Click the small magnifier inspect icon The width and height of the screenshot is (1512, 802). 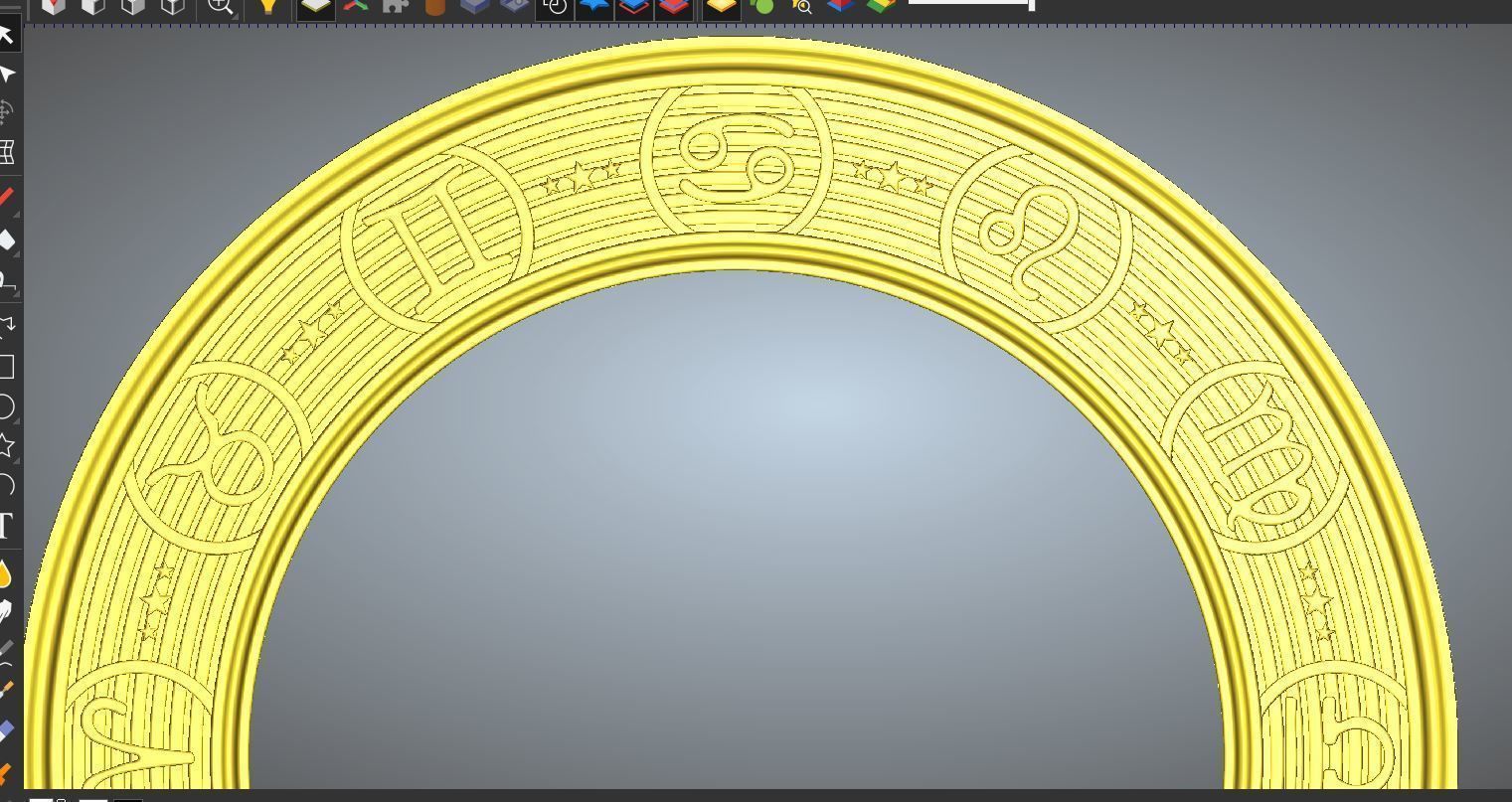tap(801, 7)
